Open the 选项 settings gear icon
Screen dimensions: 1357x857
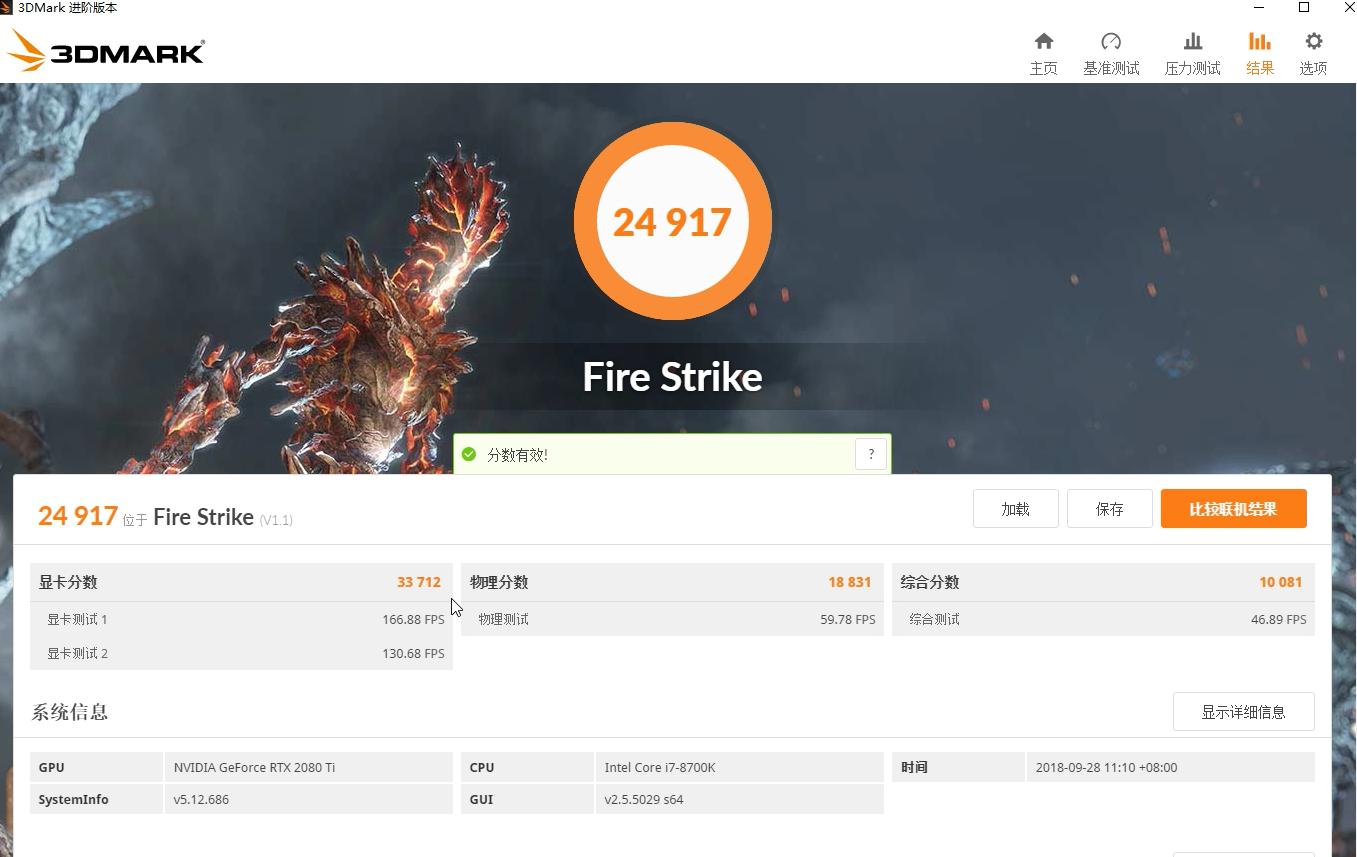(1312, 50)
